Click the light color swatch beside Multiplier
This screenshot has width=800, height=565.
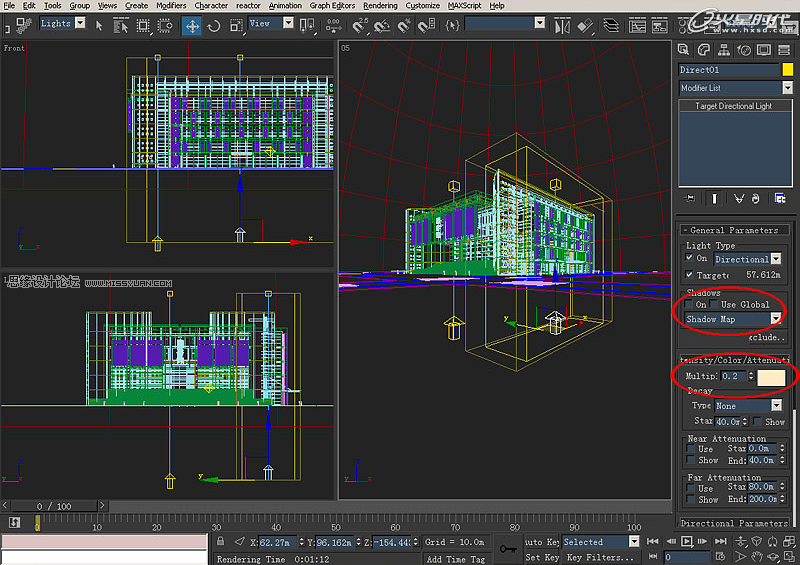tap(770, 377)
